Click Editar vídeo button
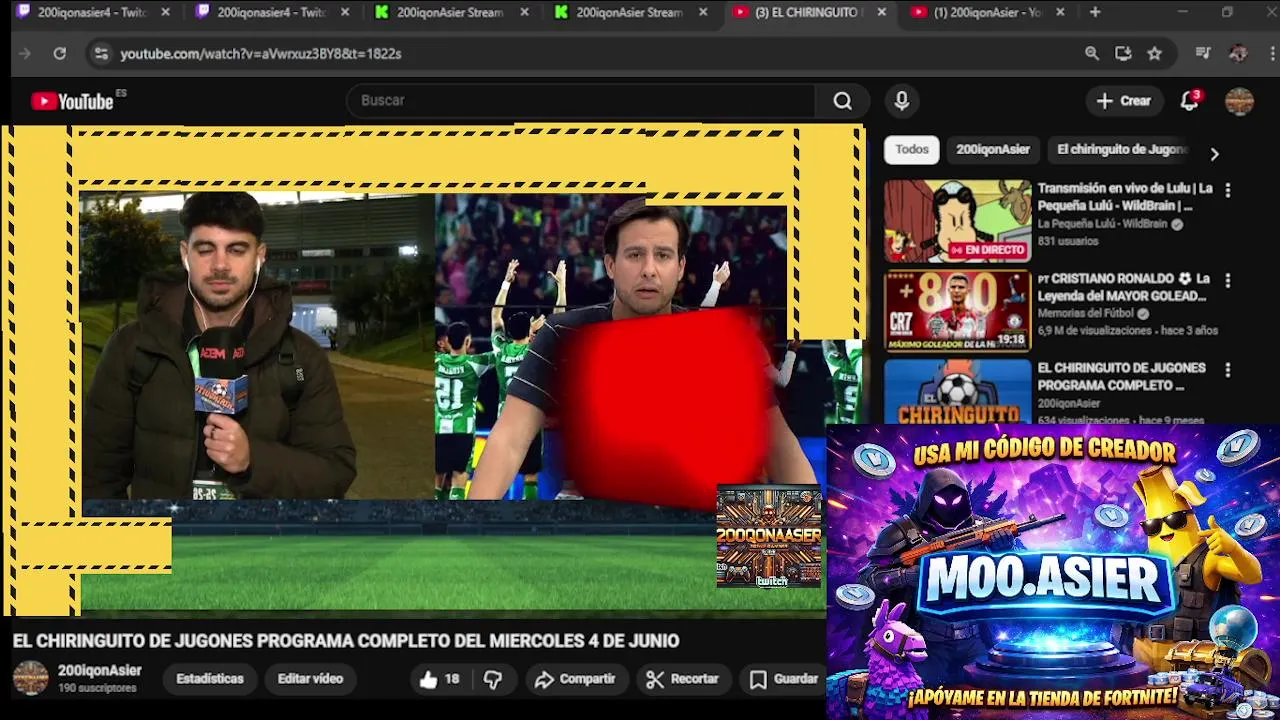Image resolution: width=1280 pixels, height=720 pixels. click(310, 679)
